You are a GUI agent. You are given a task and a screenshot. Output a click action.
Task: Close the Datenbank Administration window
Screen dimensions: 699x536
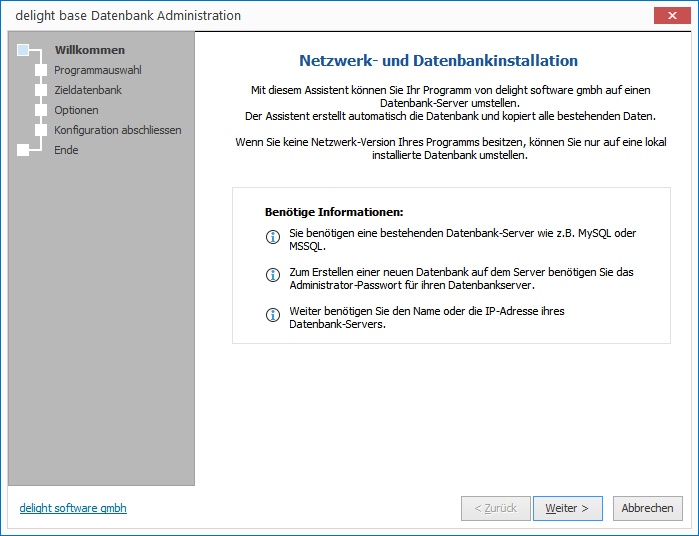(x=669, y=15)
